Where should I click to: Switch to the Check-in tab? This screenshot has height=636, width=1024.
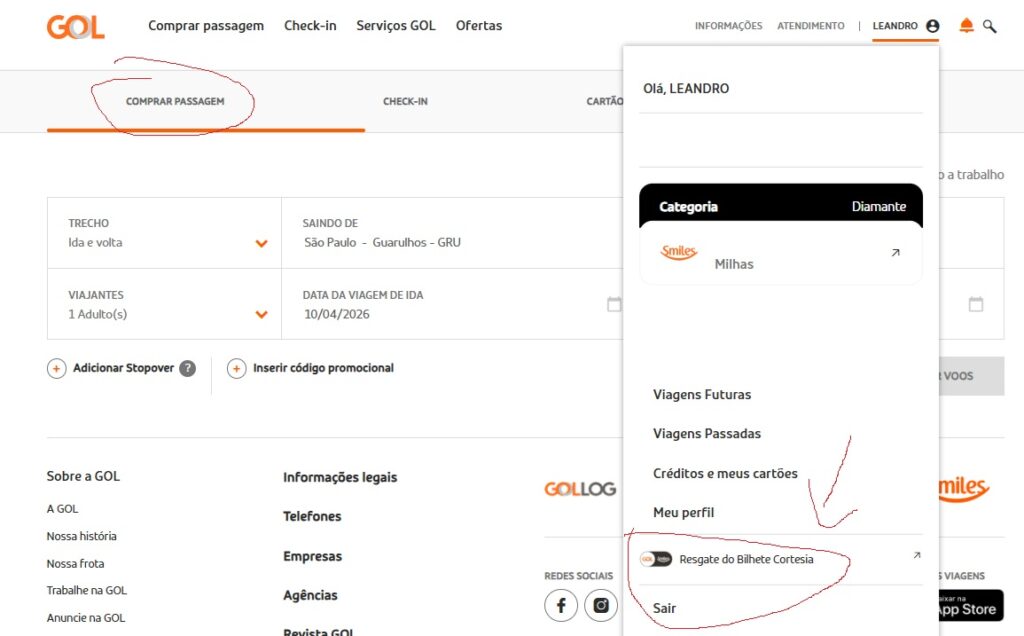[405, 101]
